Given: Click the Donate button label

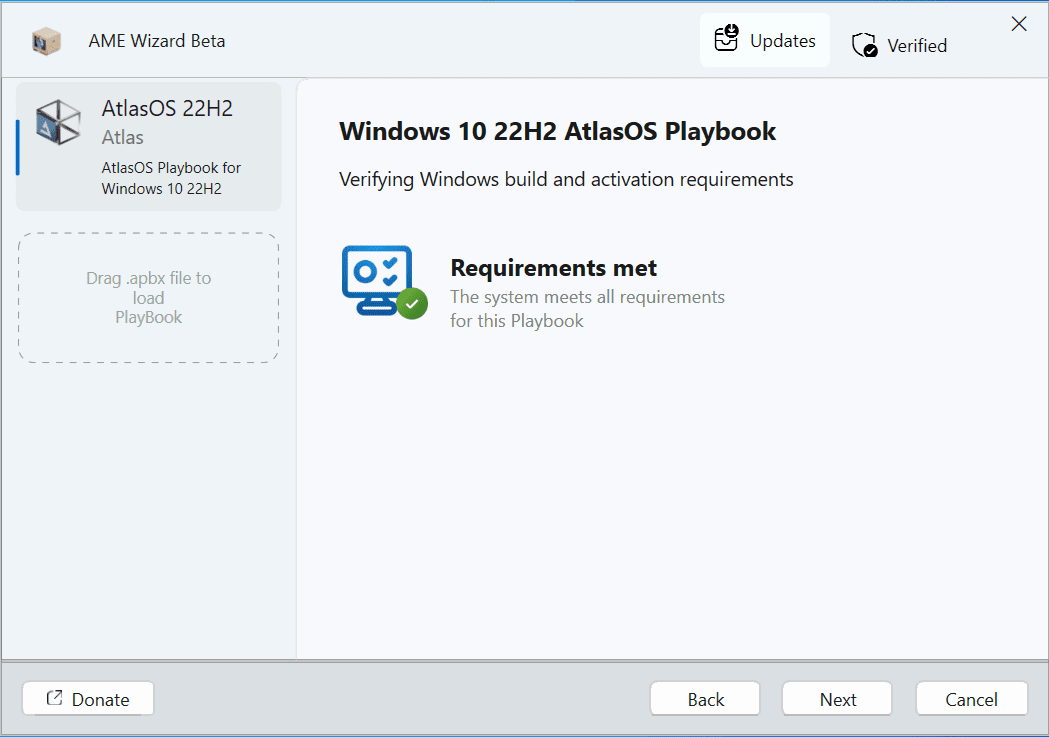Looking at the screenshot, I should coord(100,699).
